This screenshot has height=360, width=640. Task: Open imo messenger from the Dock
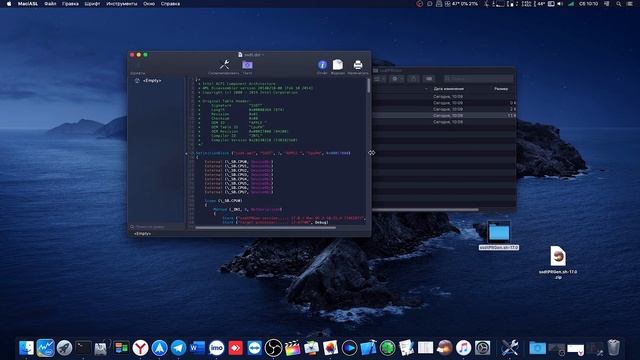(216, 348)
